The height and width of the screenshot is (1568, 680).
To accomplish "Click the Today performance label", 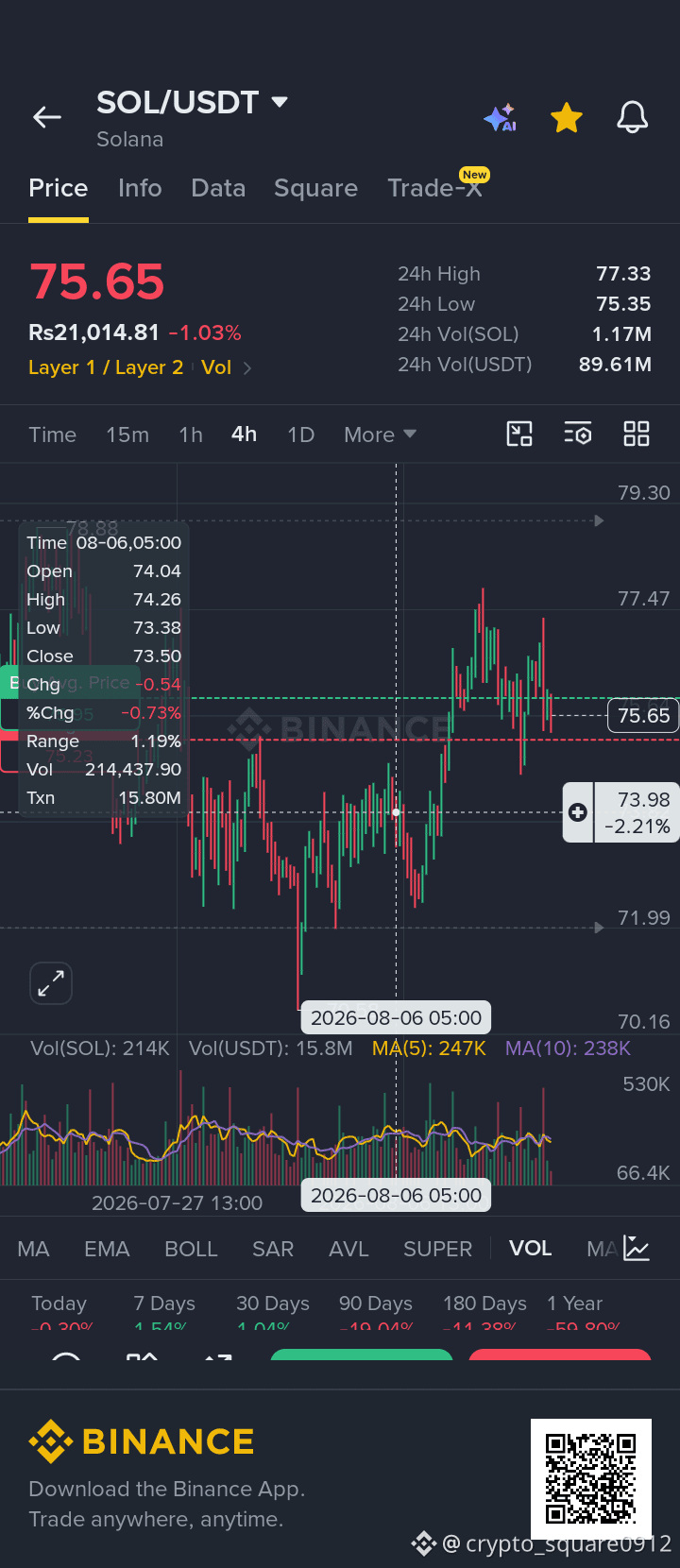I will coord(59,1304).
